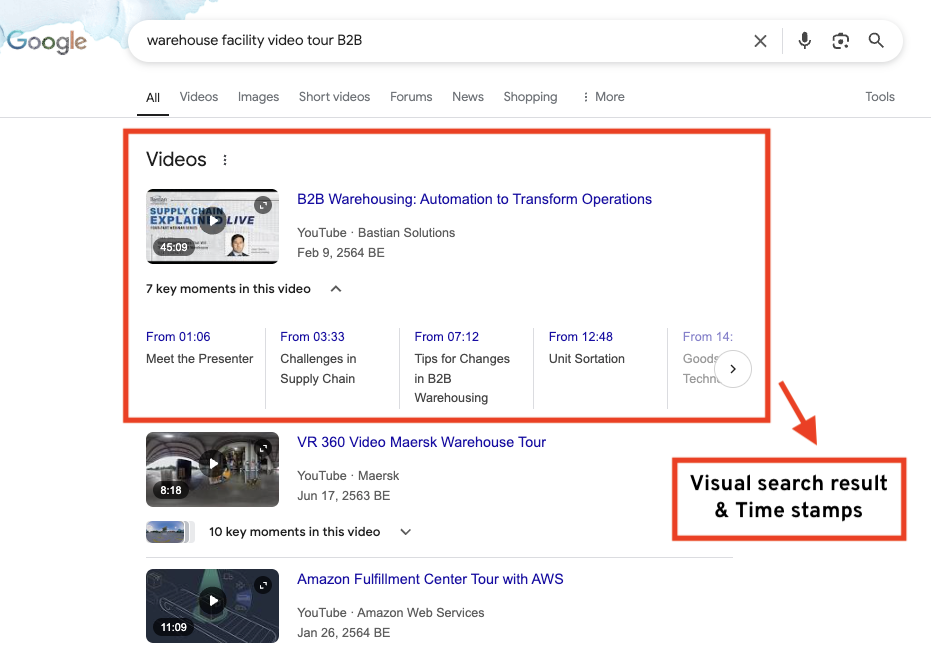The width and height of the screenshot is (931, 653).
Task: Click the Google logo
Action: click(47, 42)
